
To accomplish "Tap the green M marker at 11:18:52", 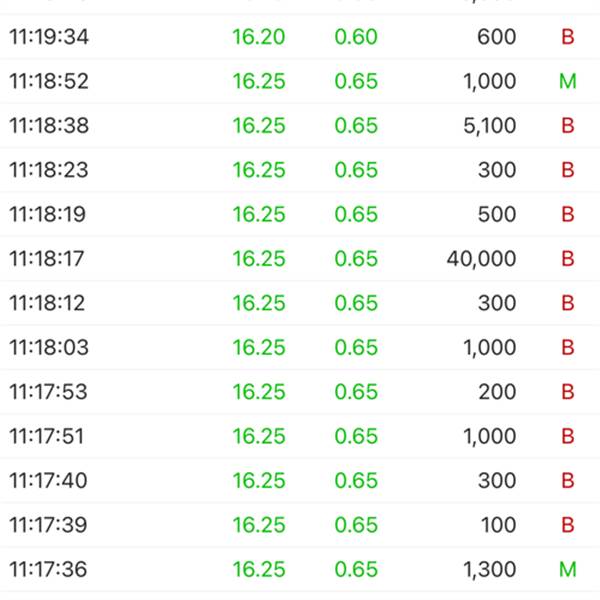I will click(x=567, y=81).
